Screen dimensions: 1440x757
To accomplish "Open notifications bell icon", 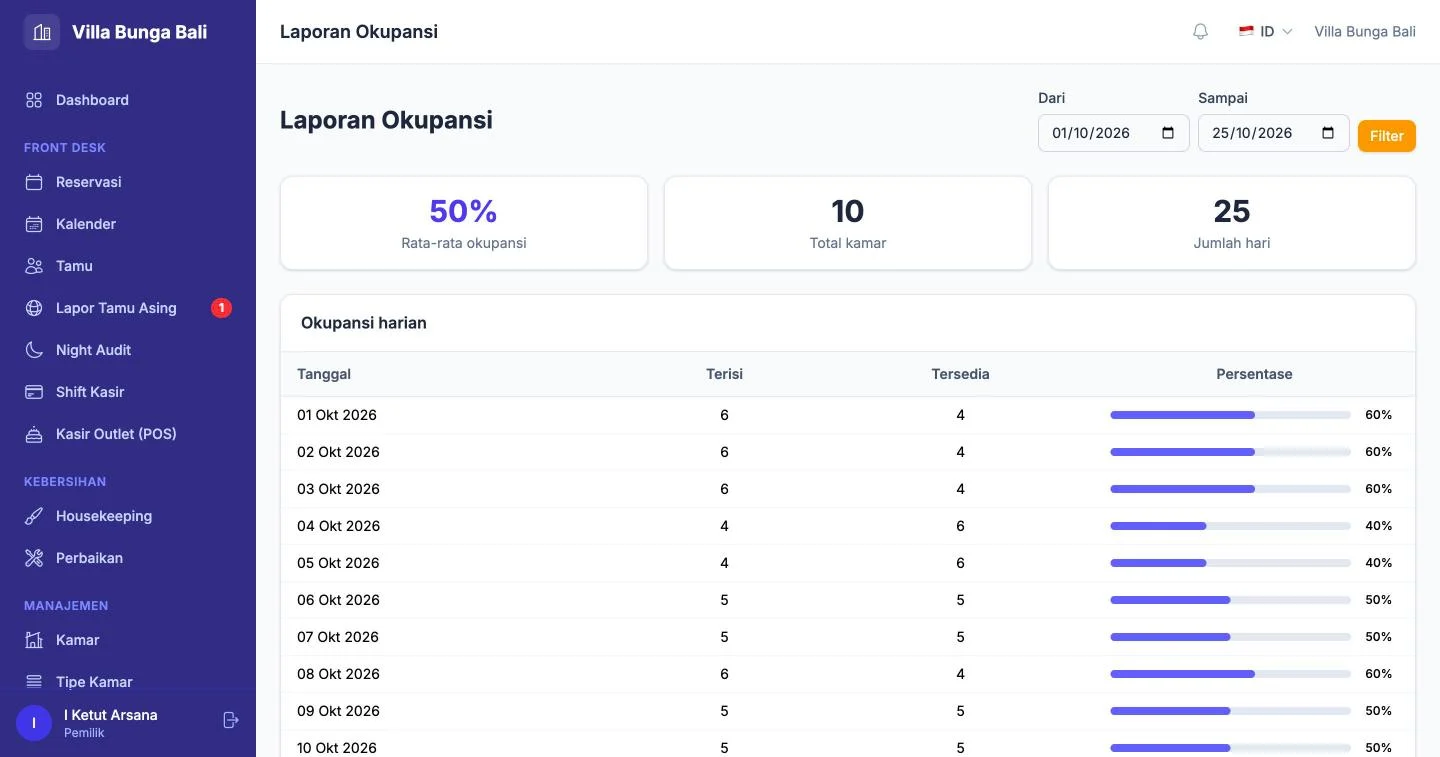I will (x=1201, y=32).
